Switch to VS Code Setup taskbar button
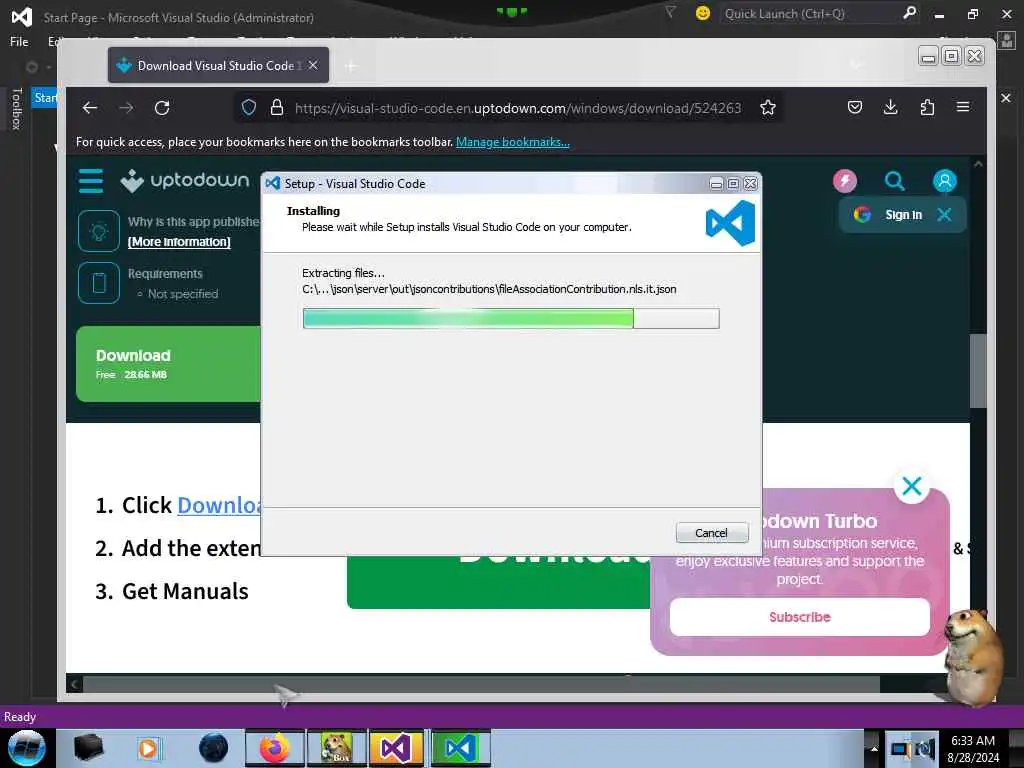This screenshot has height=768, width=1024. point(460,748)
